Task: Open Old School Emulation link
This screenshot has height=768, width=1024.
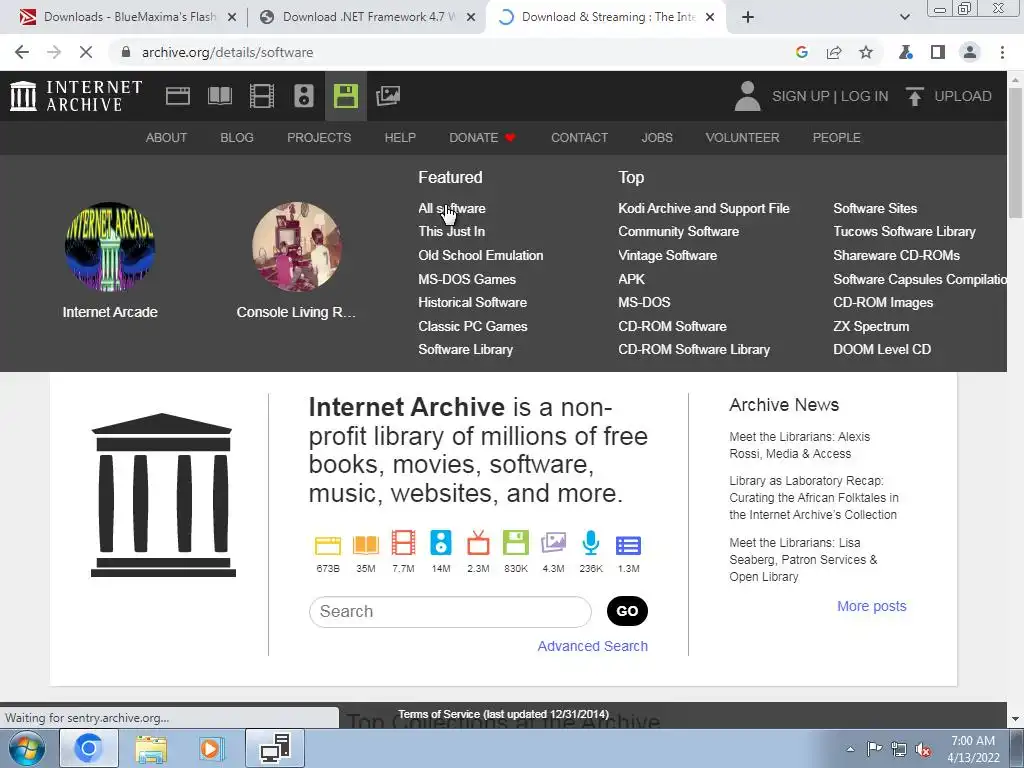Action: (x=481, y=255)
